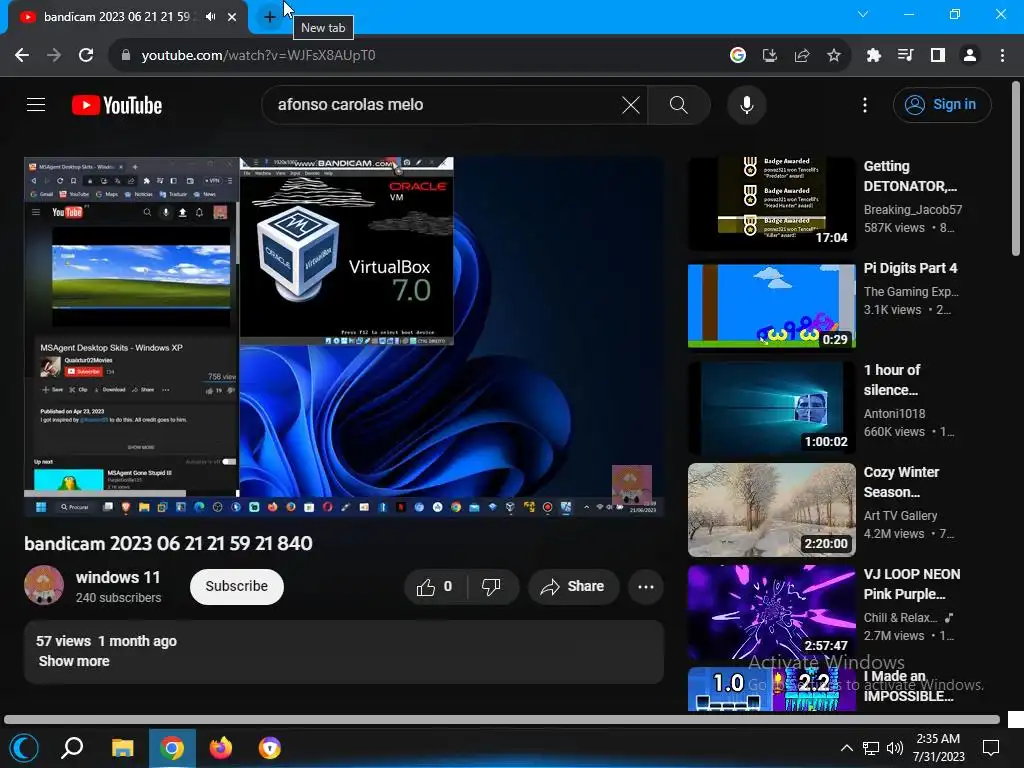This screenshot has height=768, width=1024.
Task: Go back to previous page
Action: (22, 56)
